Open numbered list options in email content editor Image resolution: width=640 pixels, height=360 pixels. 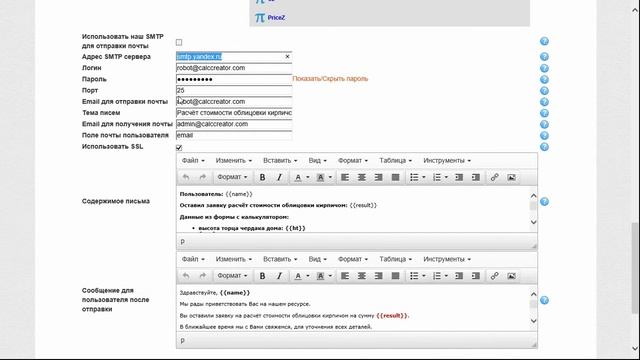click(446, 177)
